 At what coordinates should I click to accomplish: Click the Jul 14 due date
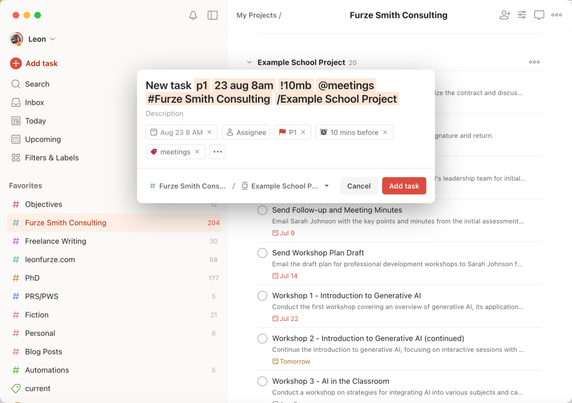[285, 276]
